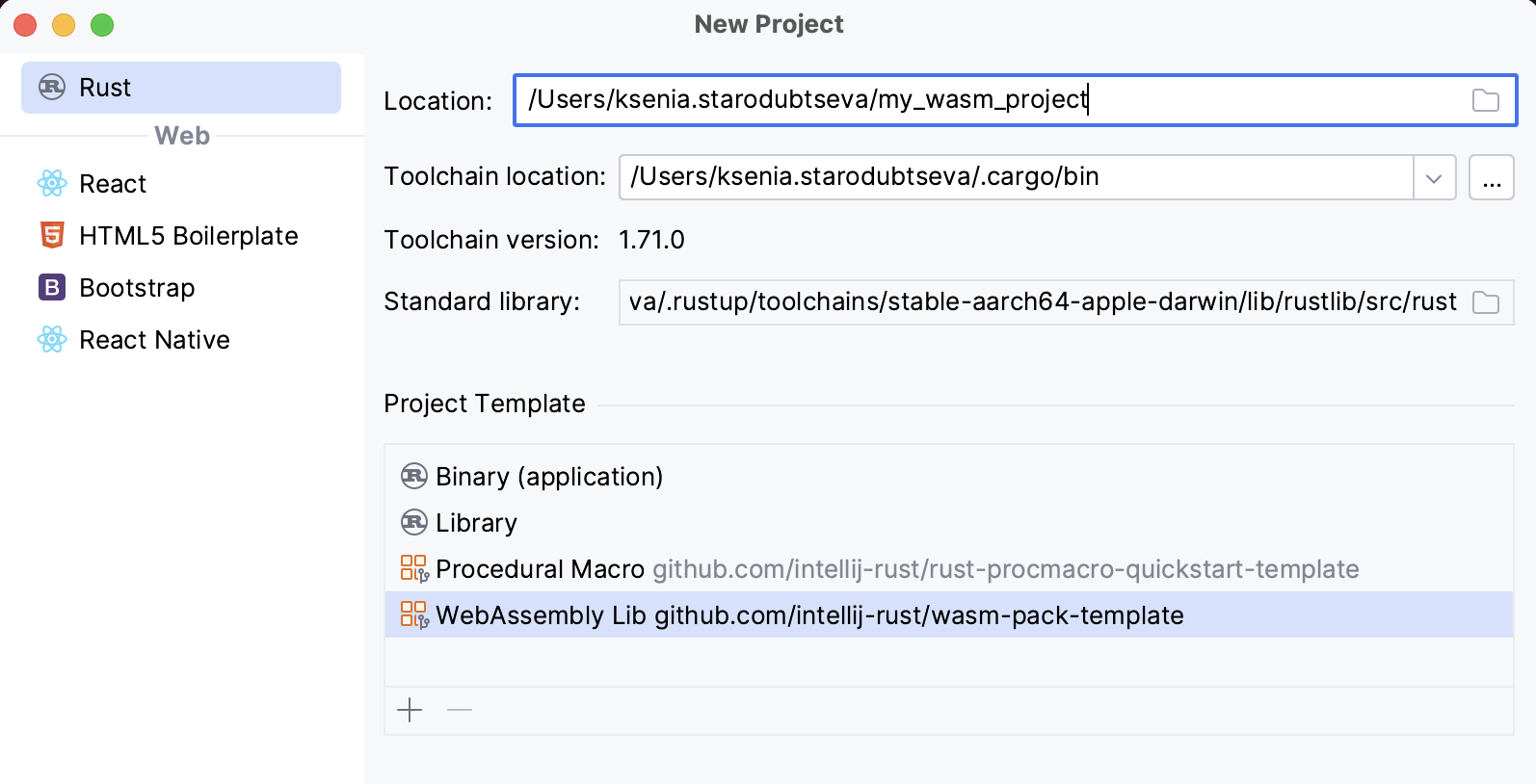
Task: Remove selected template with minus button
Action: (460, 711)
